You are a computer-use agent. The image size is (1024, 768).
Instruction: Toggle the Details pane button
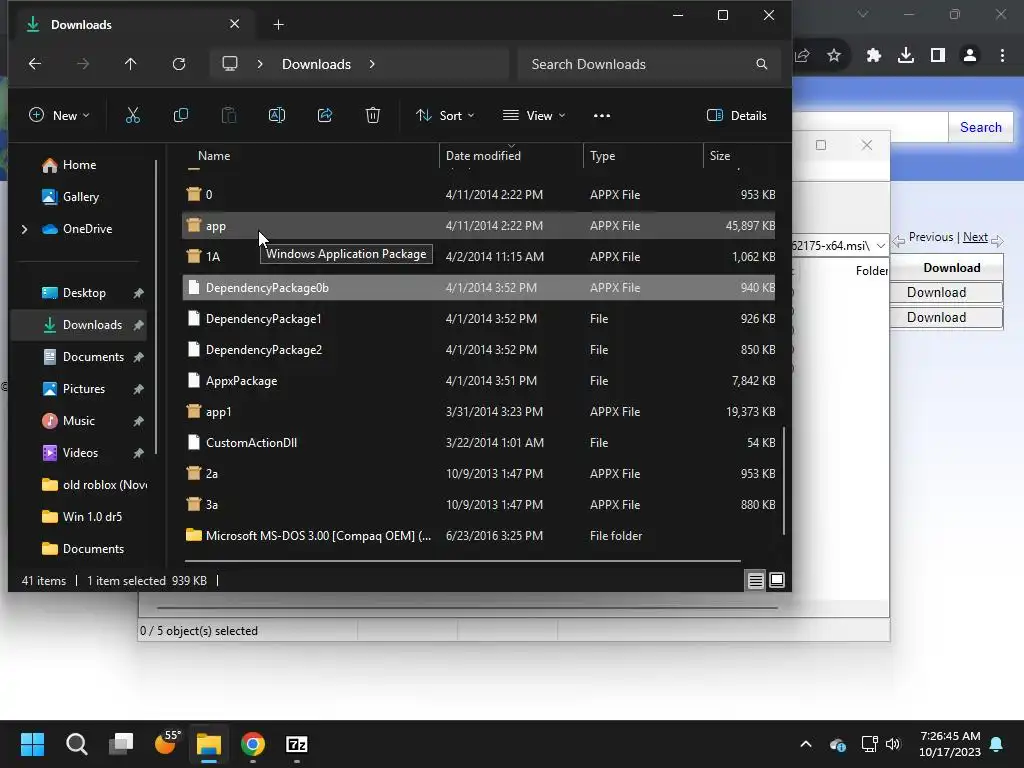click(737, 116)
